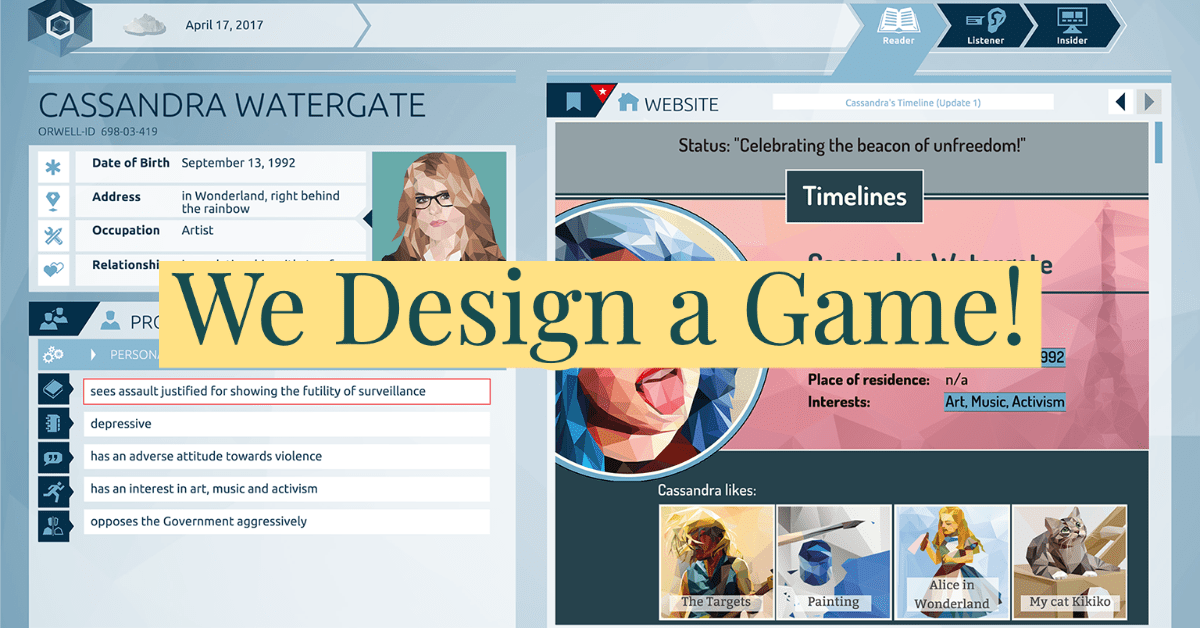Image resolution: width=1200 pixels, height=628 pixels.
Task: Click the relationship hearts icon
Action: (53, 269)
